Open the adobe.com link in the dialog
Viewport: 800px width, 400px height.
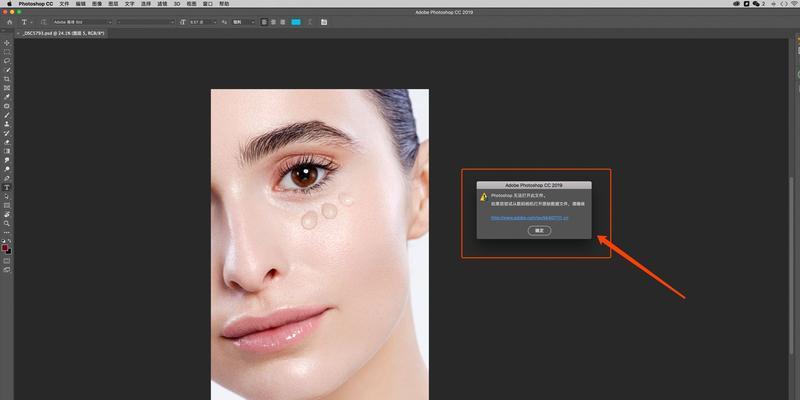pos(530,218)
